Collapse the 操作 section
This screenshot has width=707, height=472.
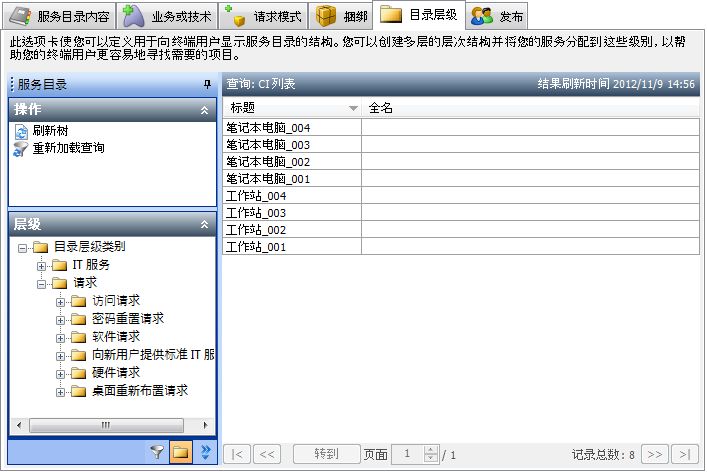click(x=204, y=110)
